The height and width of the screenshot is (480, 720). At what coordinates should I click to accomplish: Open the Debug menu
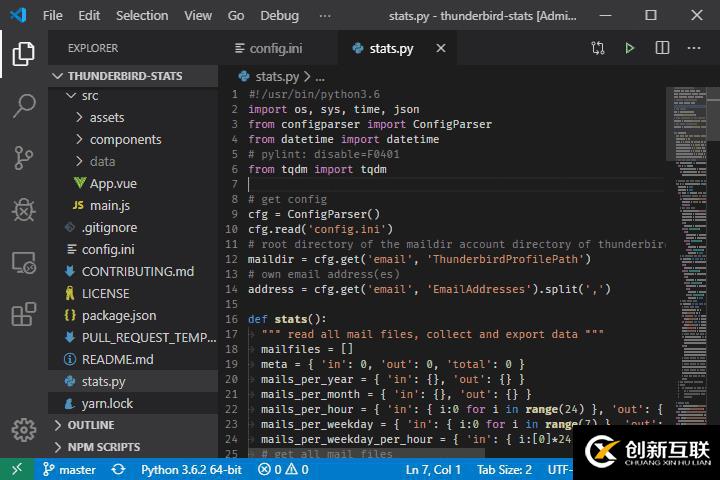tap(279, 16)
